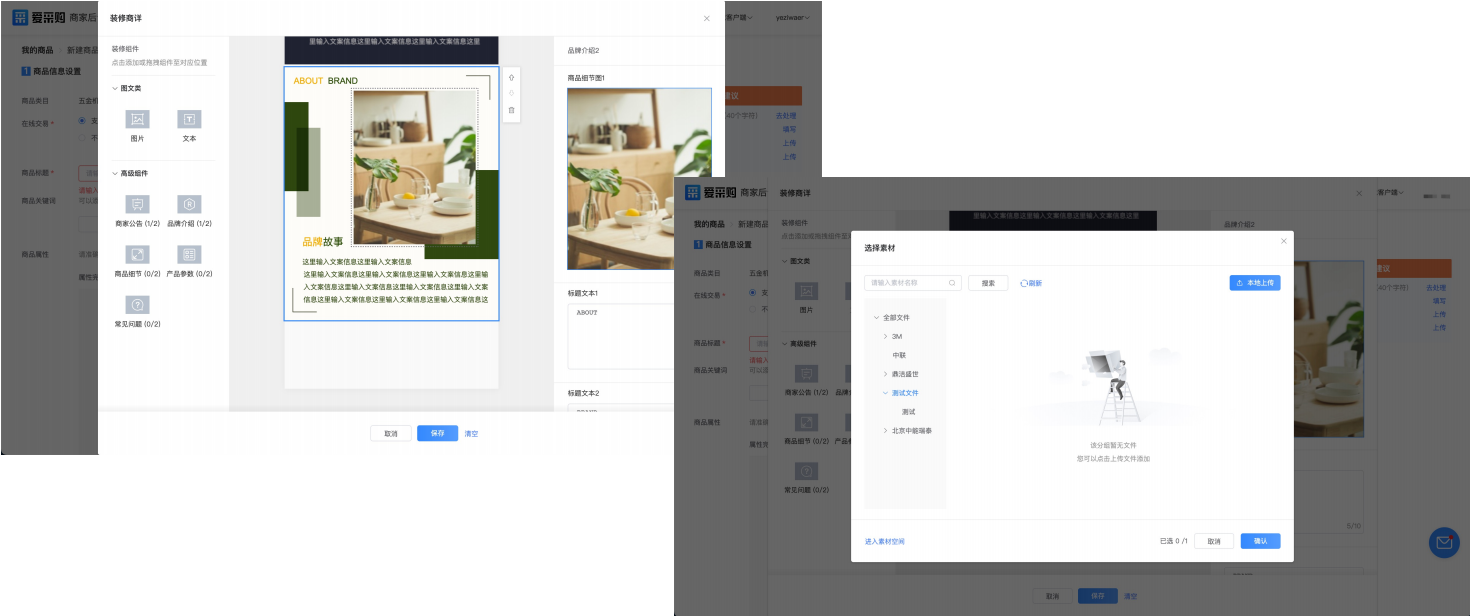Viewport: 1470px width, 616px height.
Task: Click 清空 in the left editor window footer
Action: click(x=471, y=434)
